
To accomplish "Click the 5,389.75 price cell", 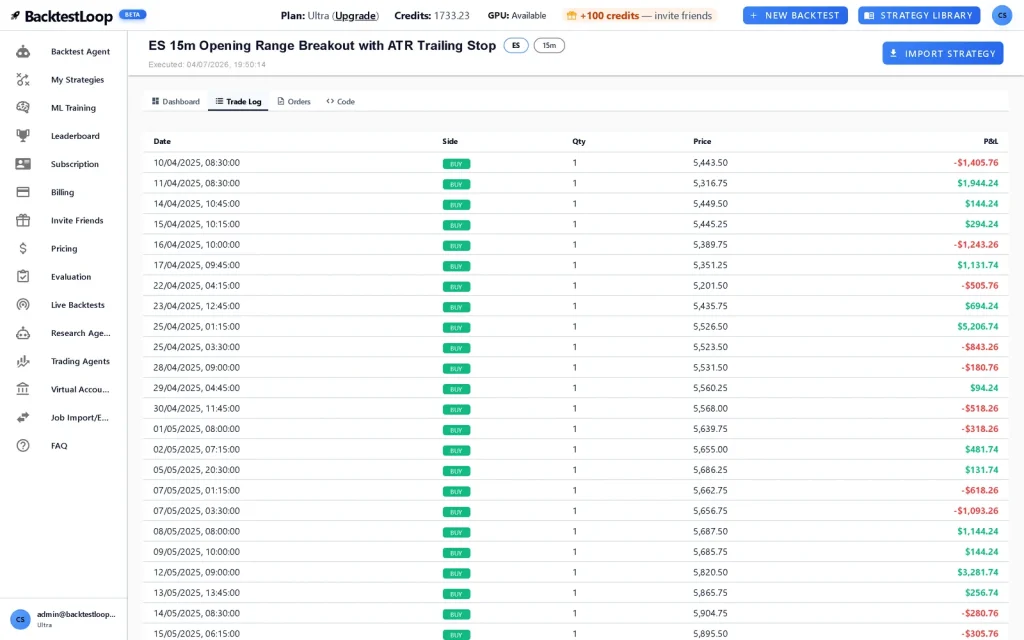I will coord(711,244).
